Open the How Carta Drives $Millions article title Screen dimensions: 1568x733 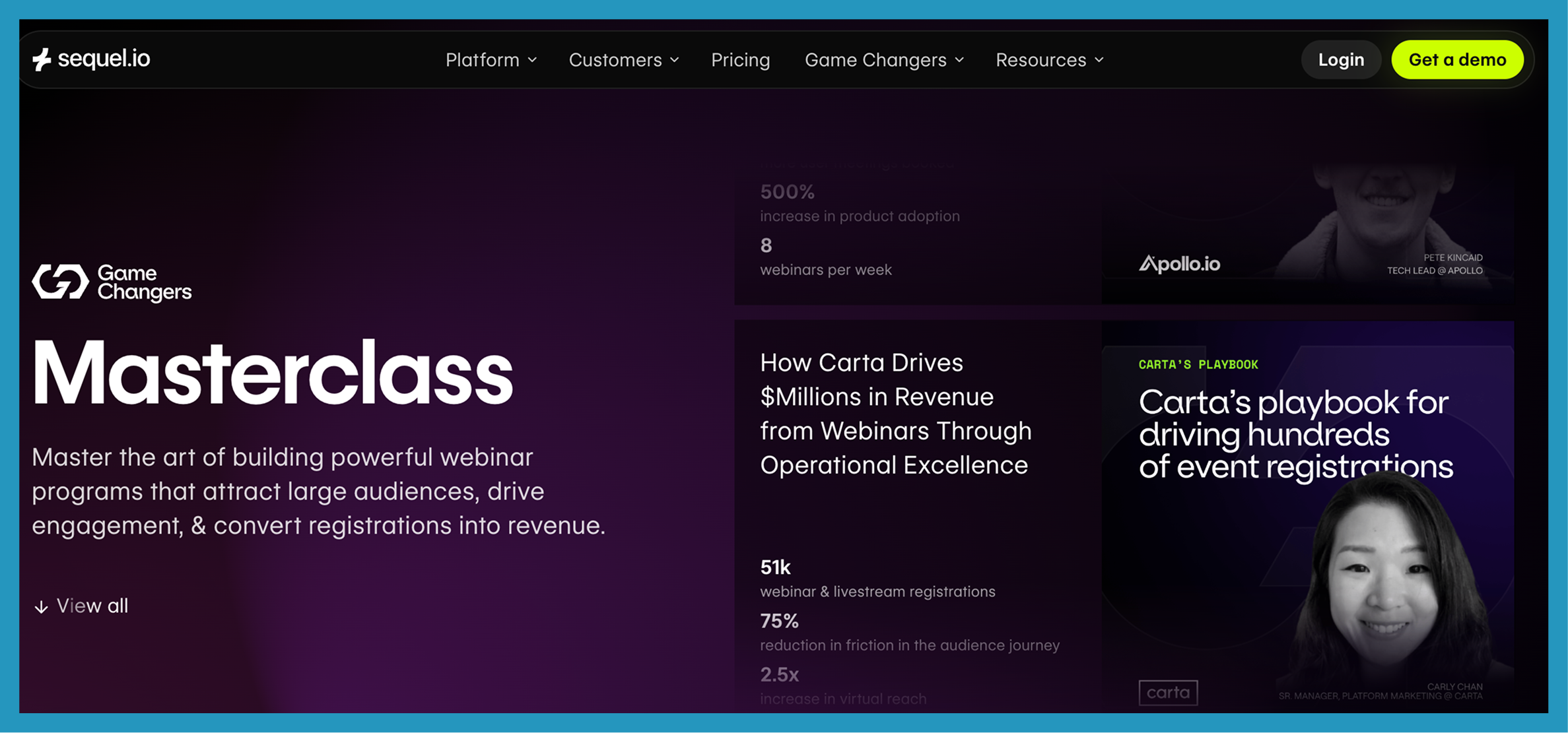895,414
